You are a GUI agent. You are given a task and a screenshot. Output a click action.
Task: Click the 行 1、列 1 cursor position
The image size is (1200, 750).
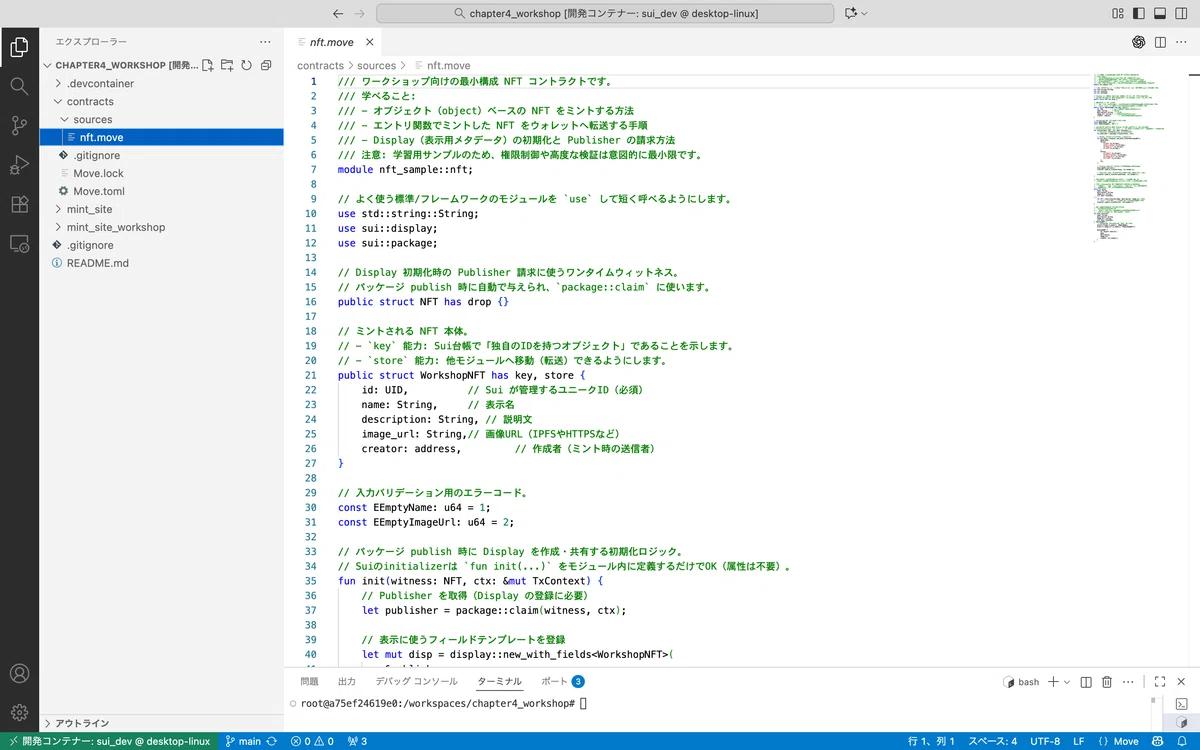pos(930,741)
